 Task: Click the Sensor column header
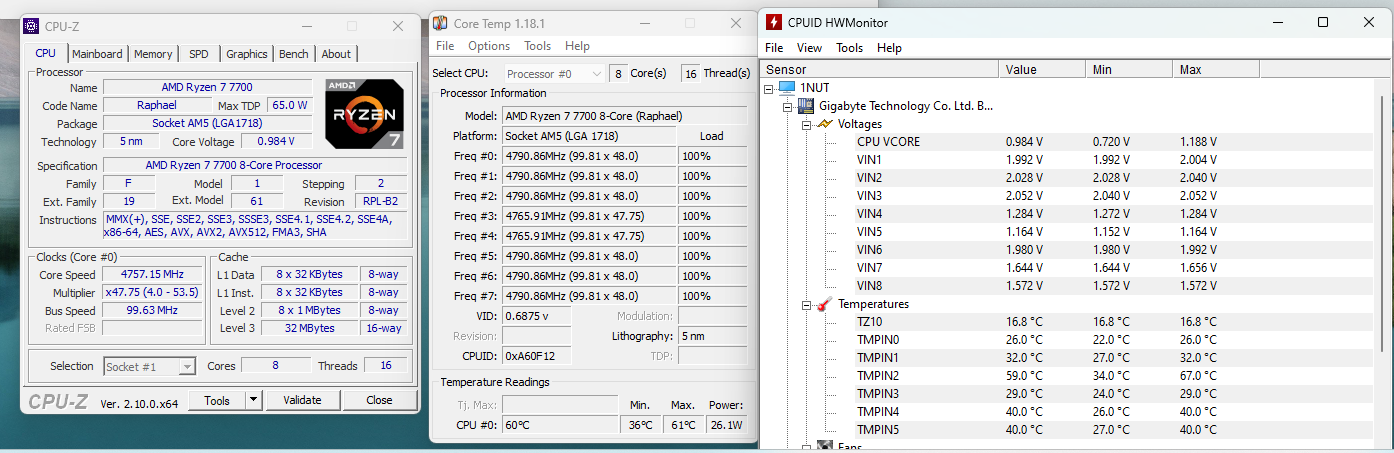(879, 70)
